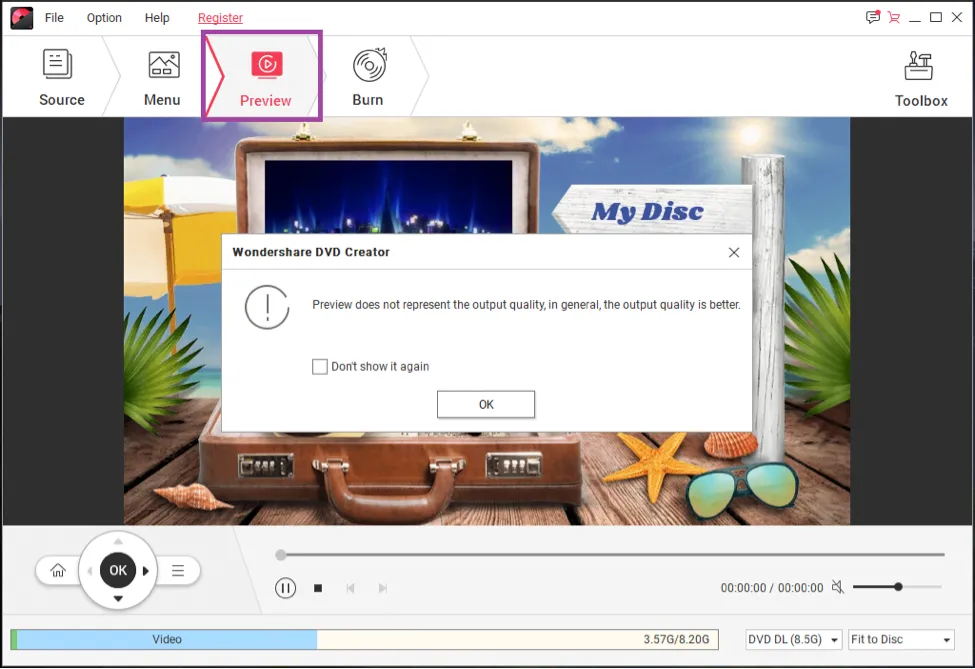This screenshot has width=975, height=669.
Task: Click the remote's list menu icon
Action: pyautogui.click(x=178, y=570)
